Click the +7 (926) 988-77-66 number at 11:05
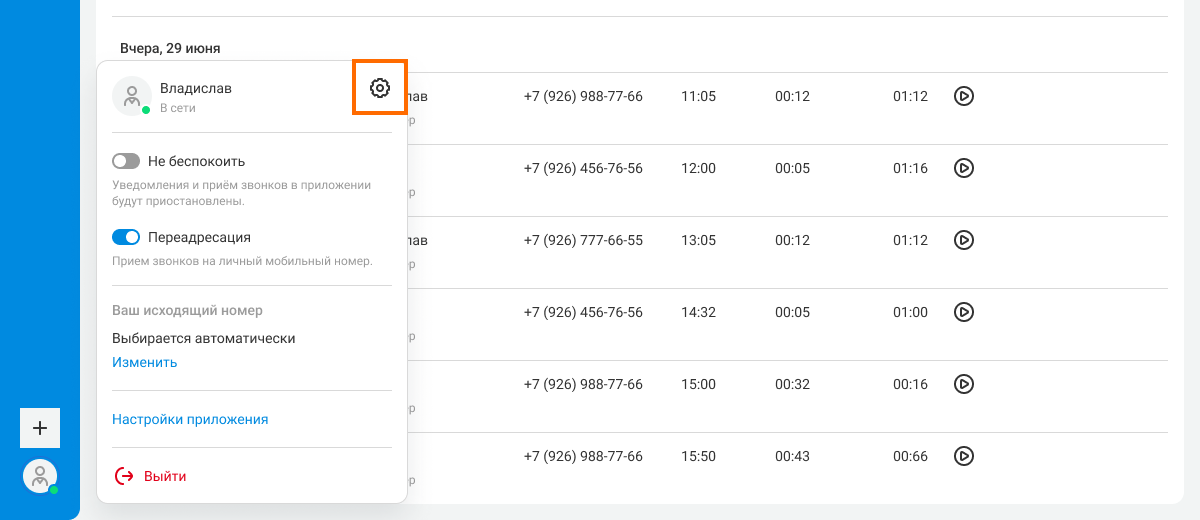1200x520 pixels. coord(583,96)
